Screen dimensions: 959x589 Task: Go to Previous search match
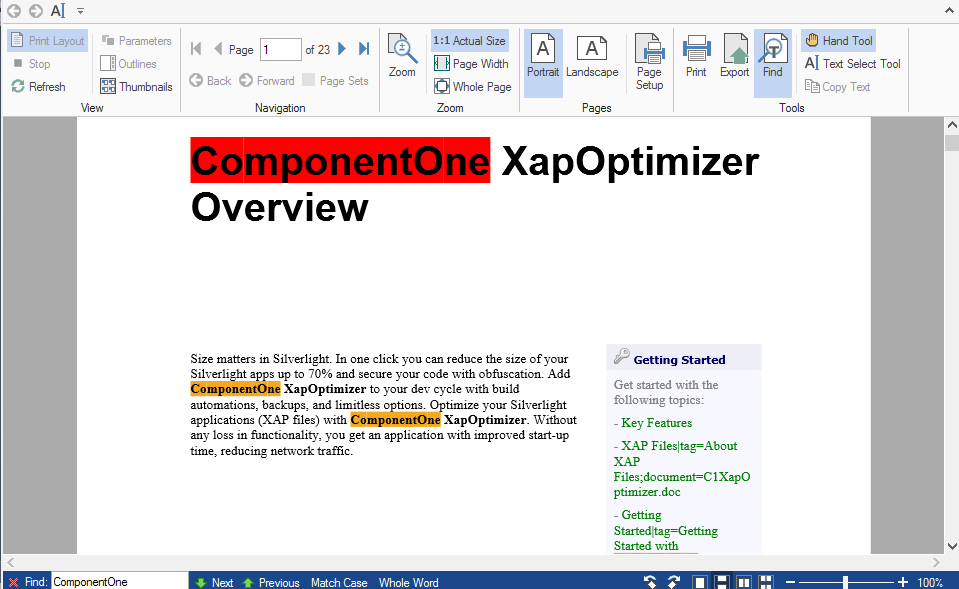coord(271,582)
